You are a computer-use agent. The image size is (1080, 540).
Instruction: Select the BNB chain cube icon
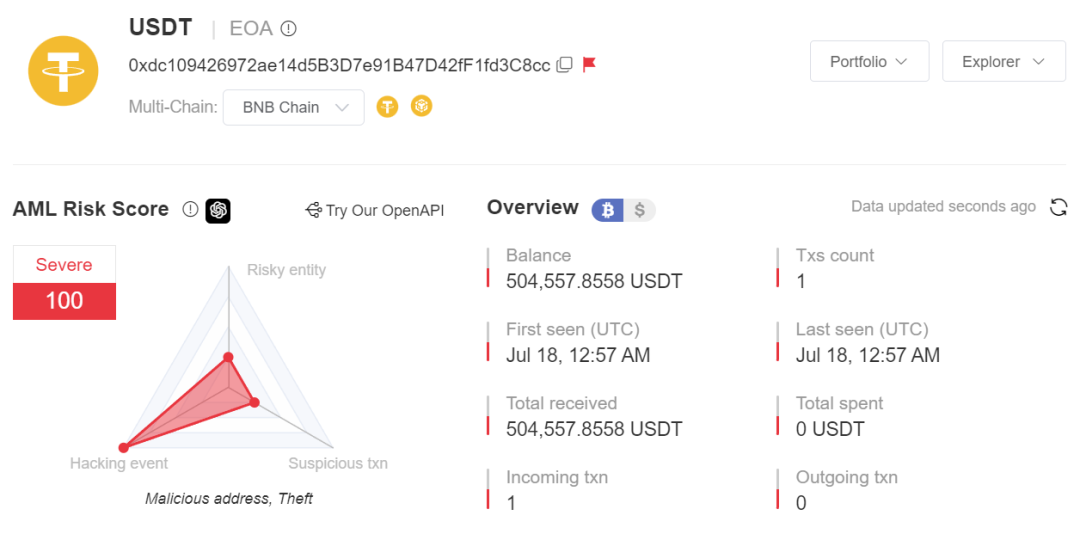tap(422, 106)
